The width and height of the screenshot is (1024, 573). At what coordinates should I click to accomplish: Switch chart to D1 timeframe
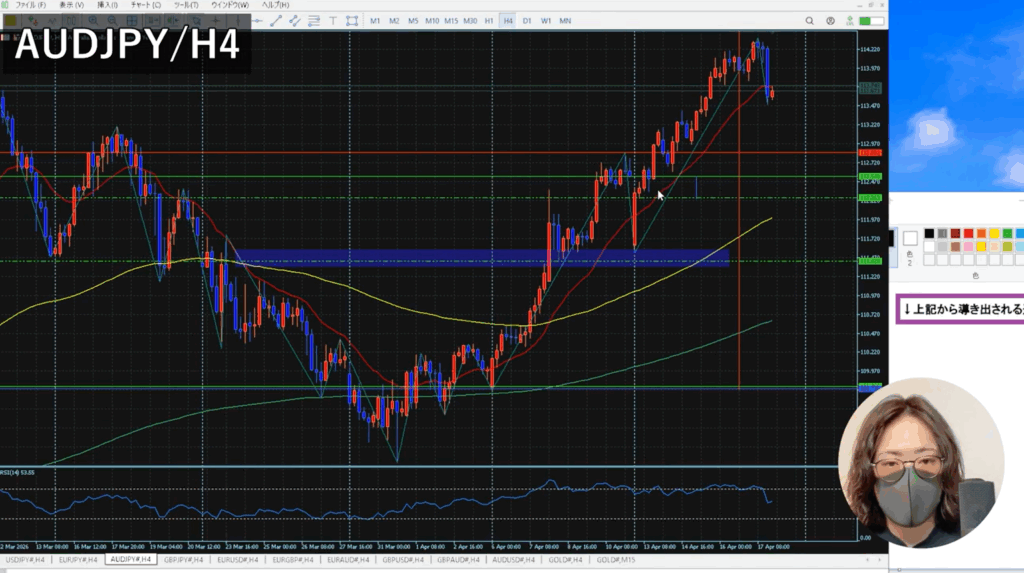tap(527, 21)
